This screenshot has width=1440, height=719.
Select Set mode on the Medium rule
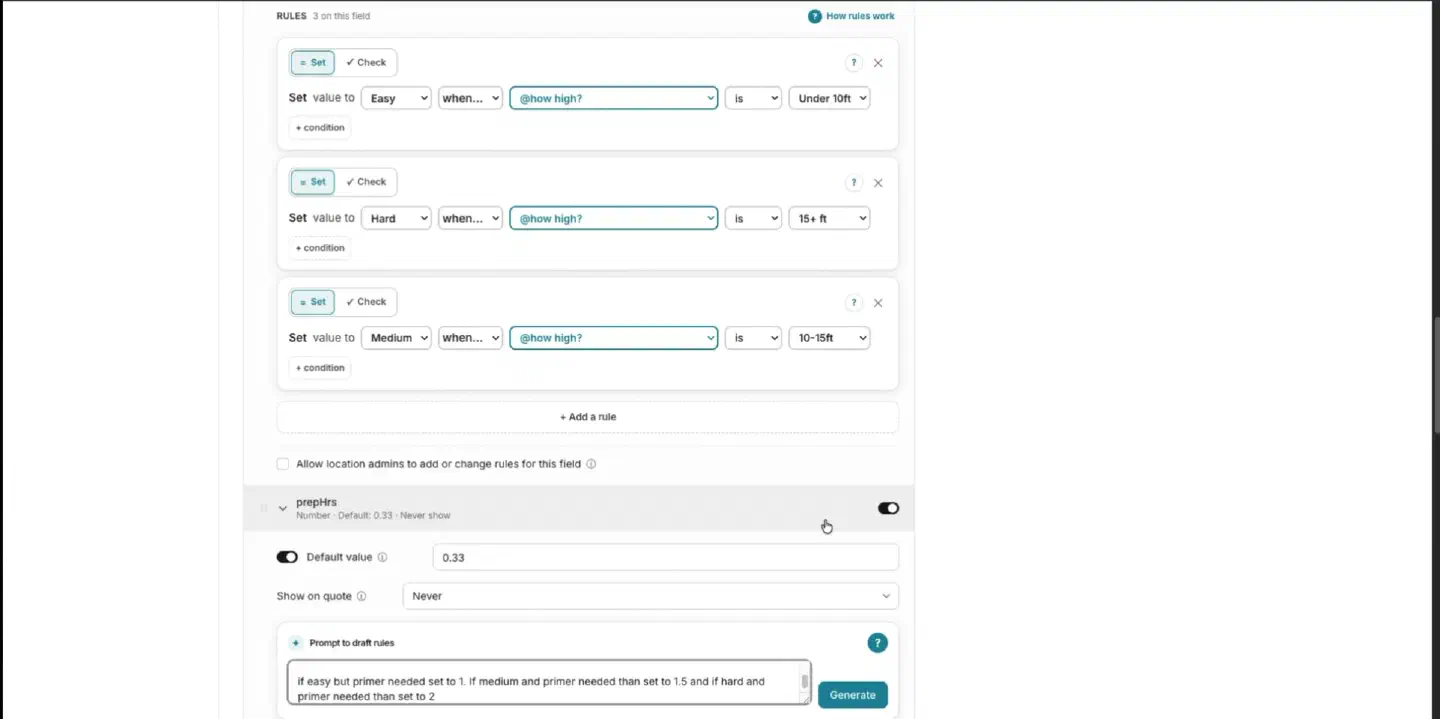coord(313,302)
